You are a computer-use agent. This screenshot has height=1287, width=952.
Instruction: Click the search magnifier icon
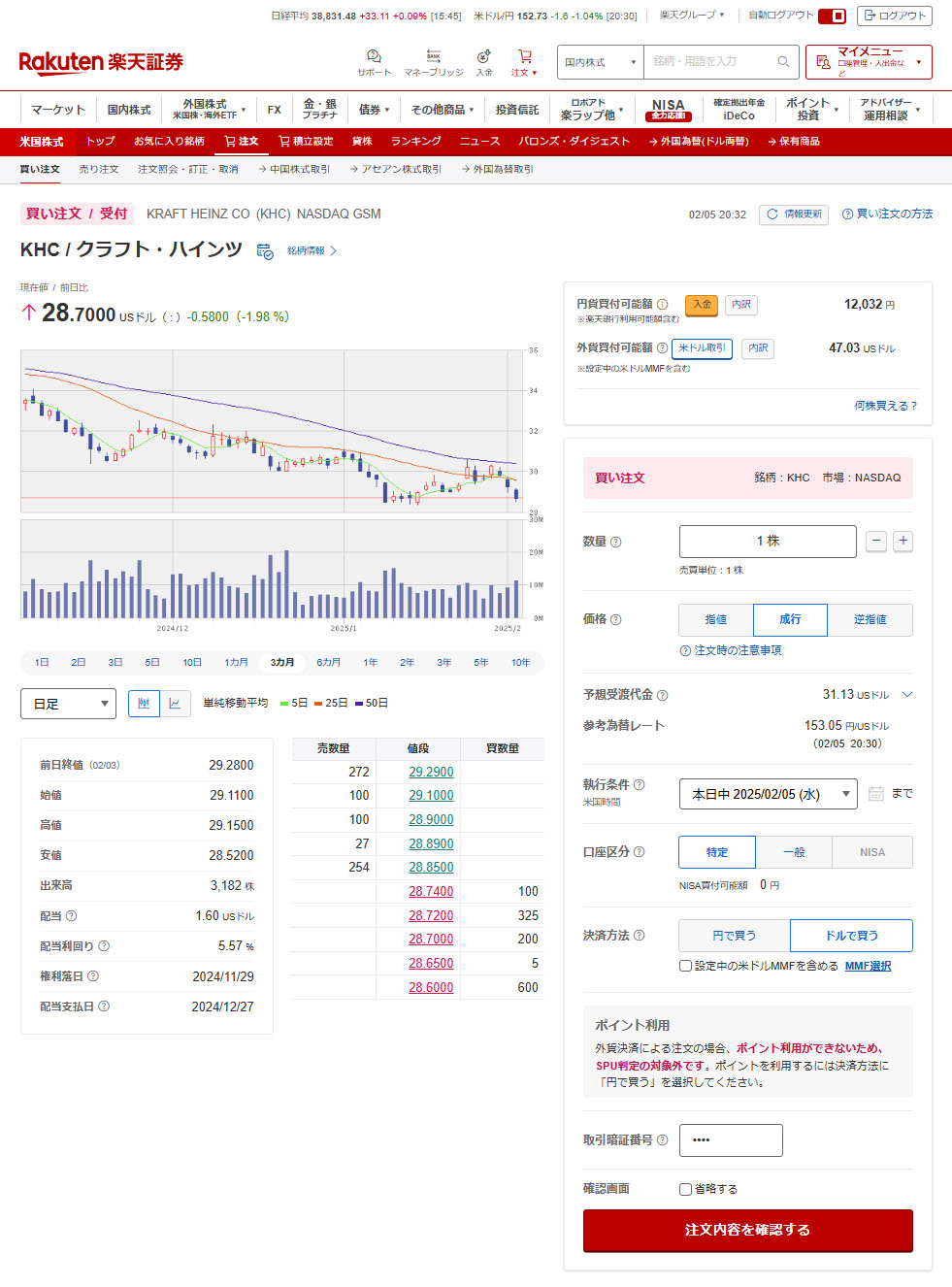pyautogui.click(x=783, y=62)
